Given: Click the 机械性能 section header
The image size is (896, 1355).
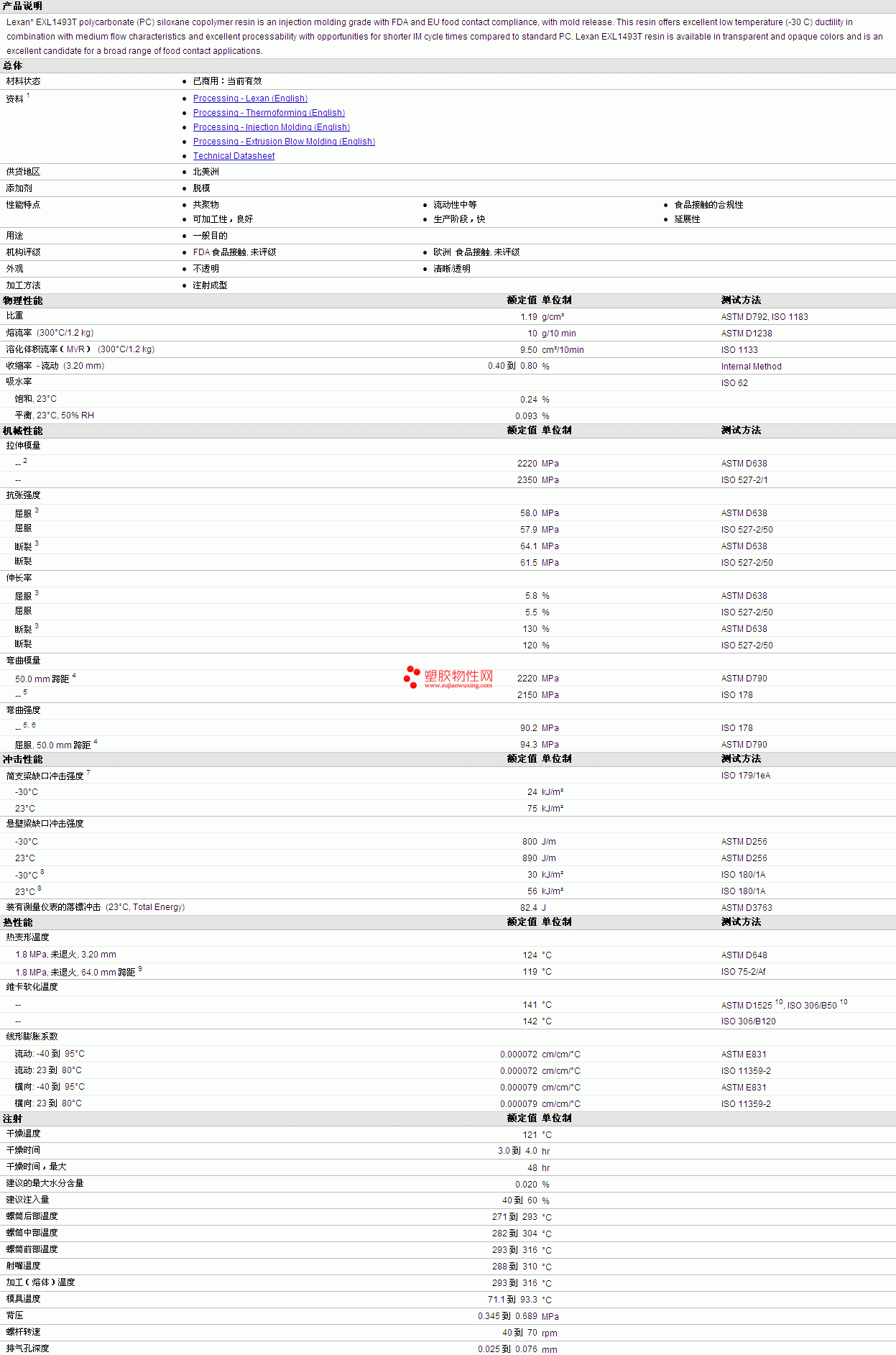Looking at the screenshot, I should point(22,431).
